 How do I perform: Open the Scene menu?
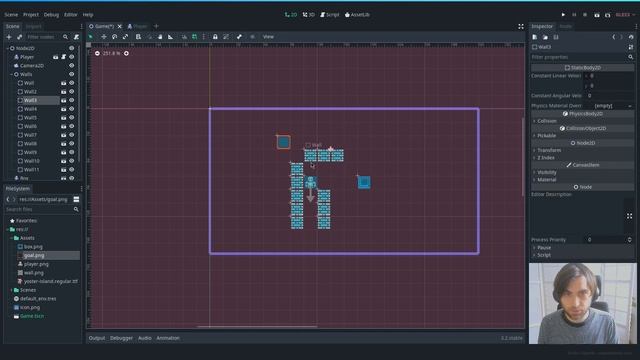tap(11, 15)
